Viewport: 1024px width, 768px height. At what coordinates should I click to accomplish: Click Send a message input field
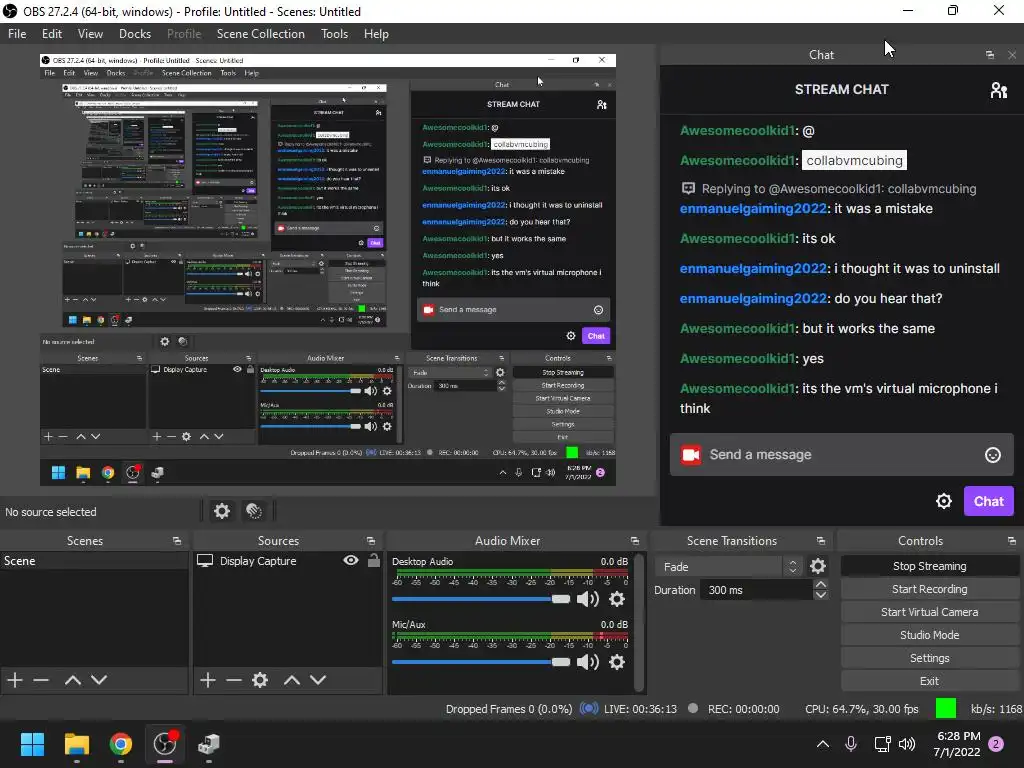[841, 455]
